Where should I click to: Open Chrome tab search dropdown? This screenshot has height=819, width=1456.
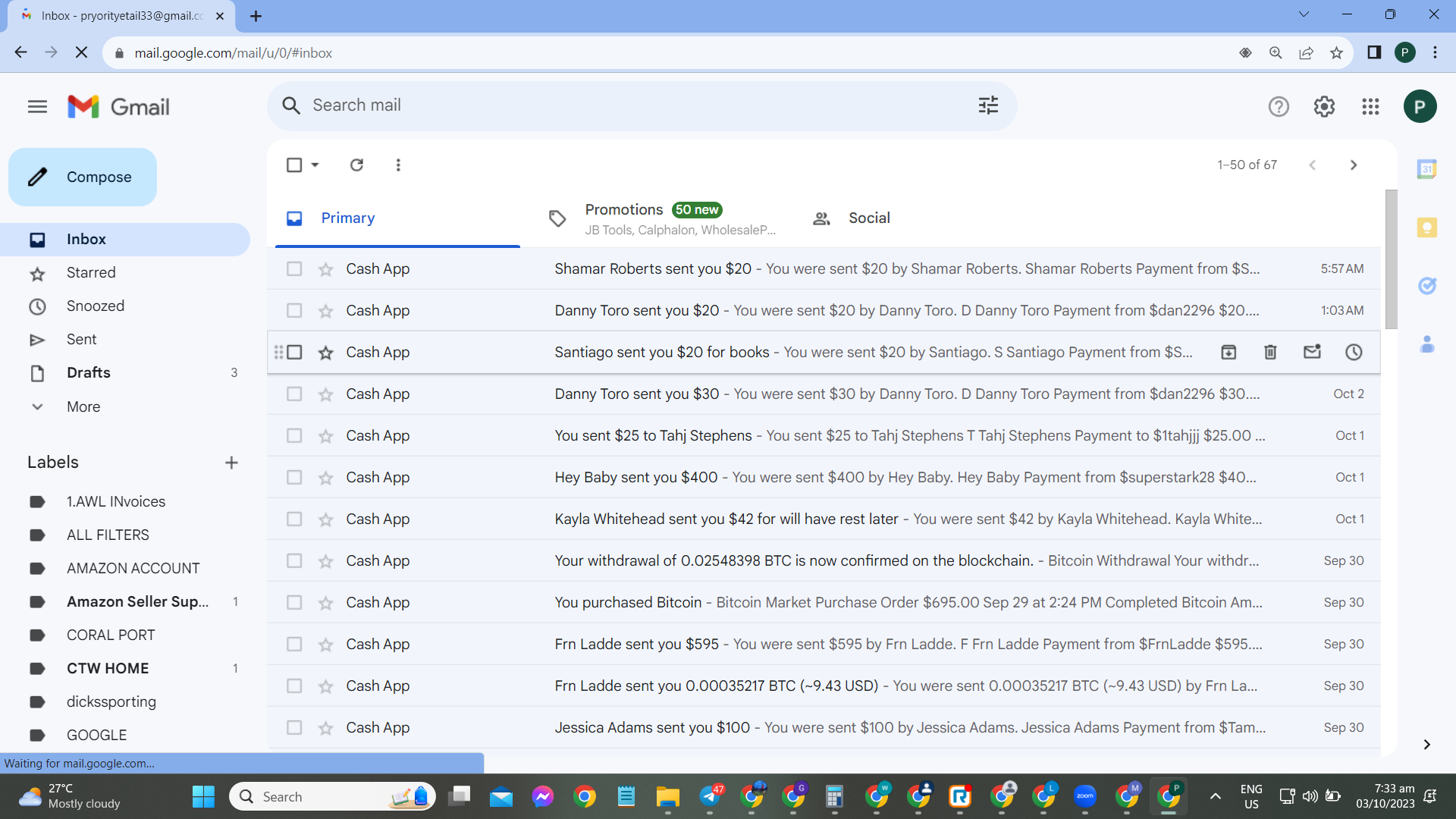coord(1304,14)
